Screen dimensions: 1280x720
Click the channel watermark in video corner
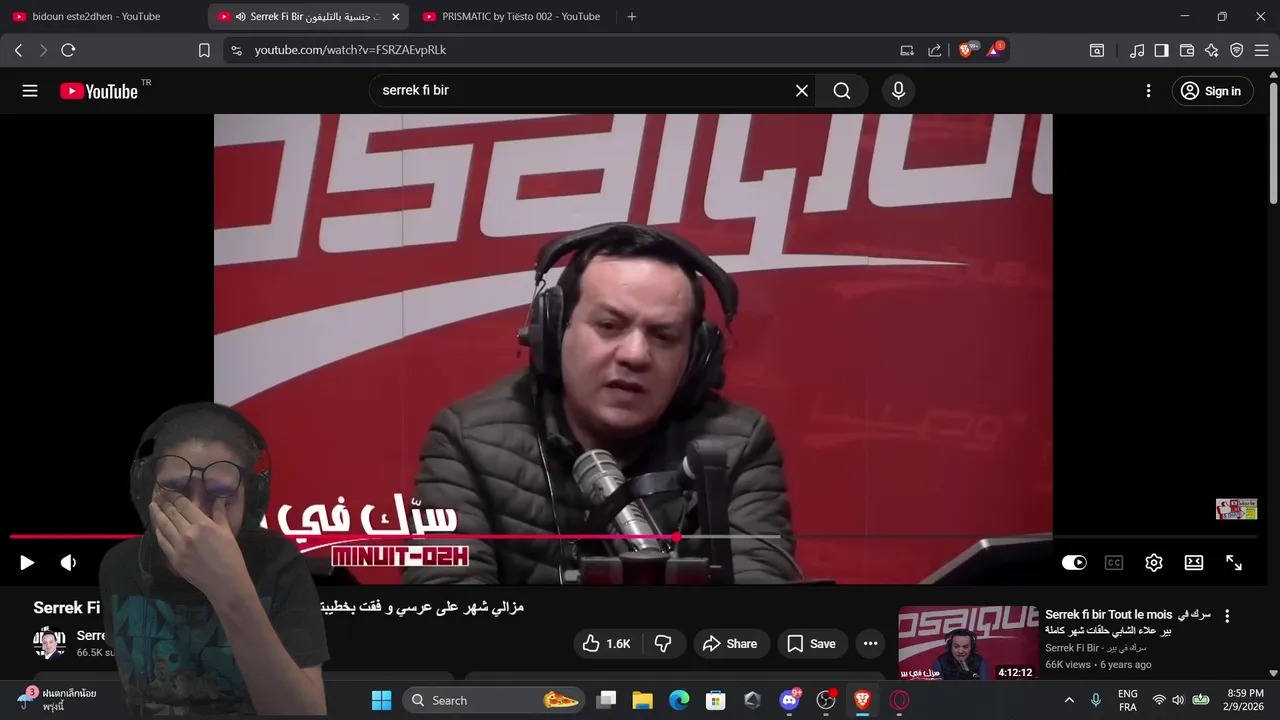[x=1236, y=509]
